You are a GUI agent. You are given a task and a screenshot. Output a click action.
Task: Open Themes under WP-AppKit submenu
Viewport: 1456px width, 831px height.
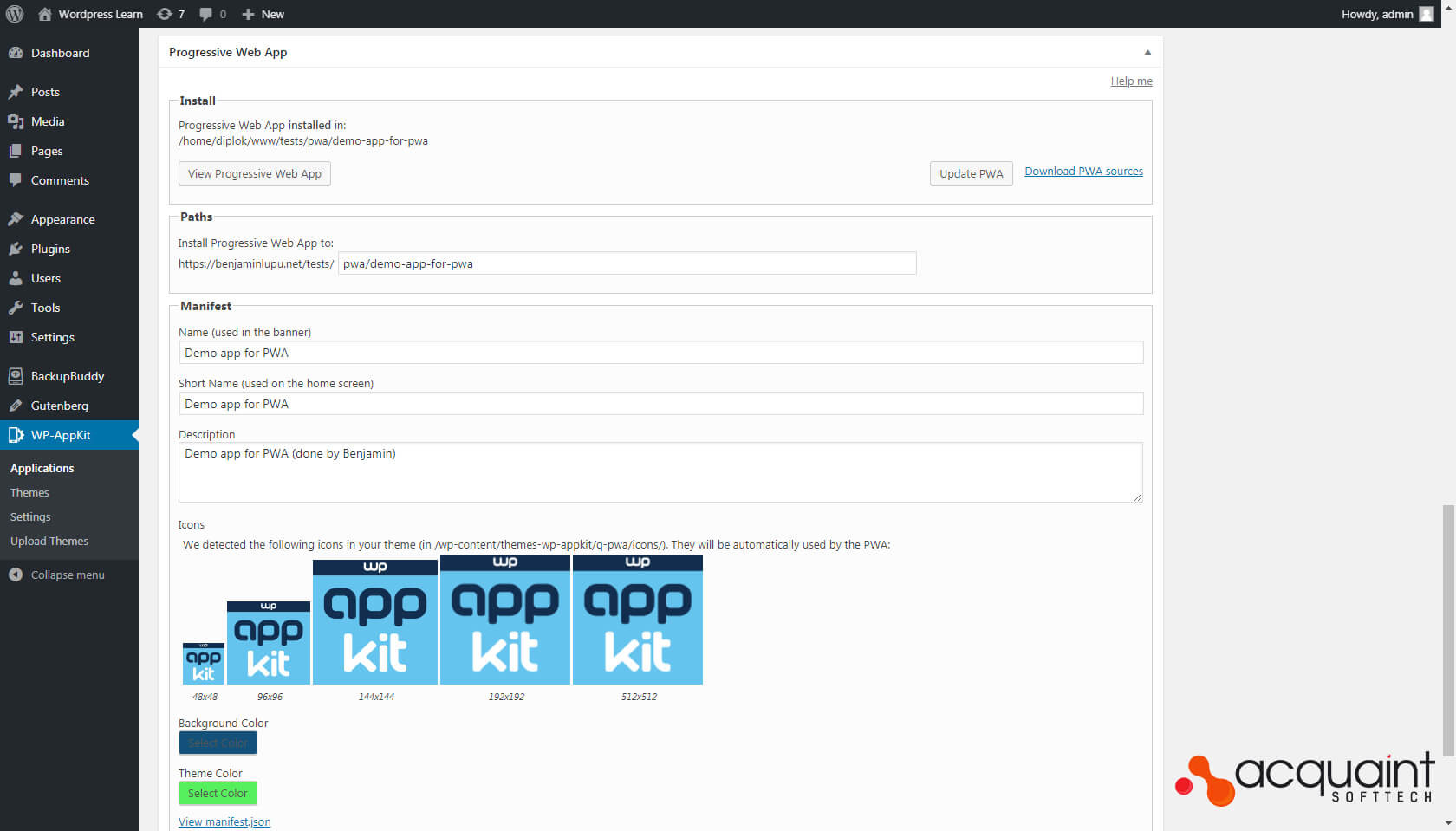(29, 492)
